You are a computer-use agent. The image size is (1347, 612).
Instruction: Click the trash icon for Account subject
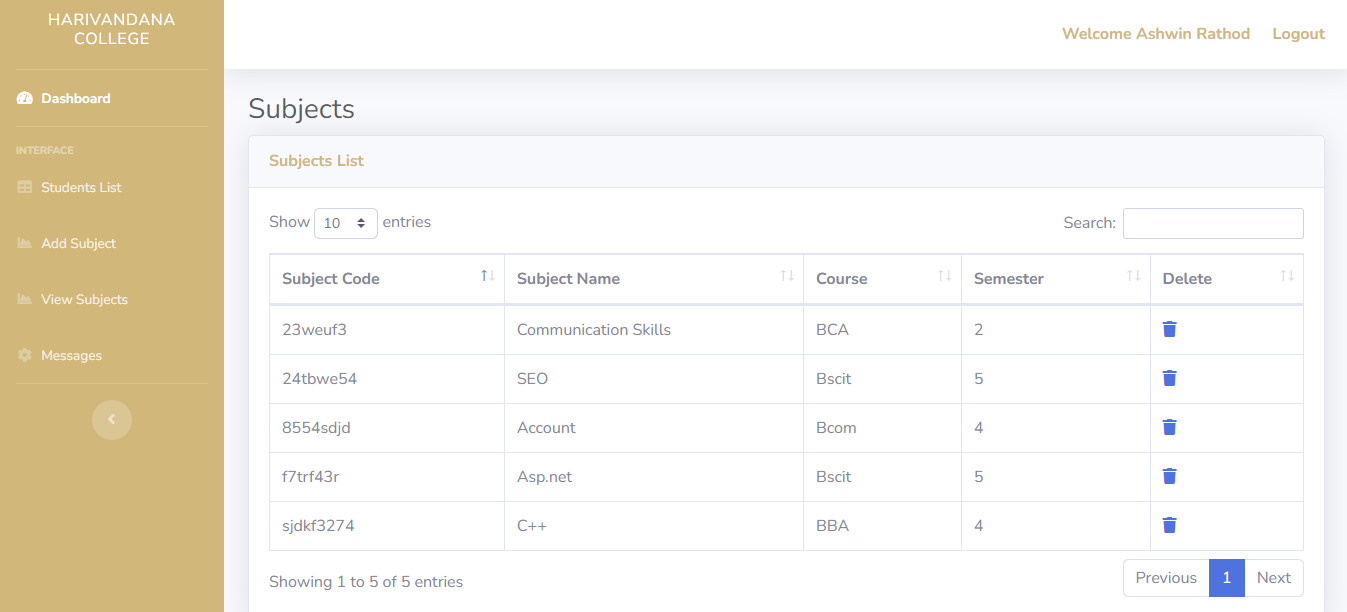[x=1169, y=427]
